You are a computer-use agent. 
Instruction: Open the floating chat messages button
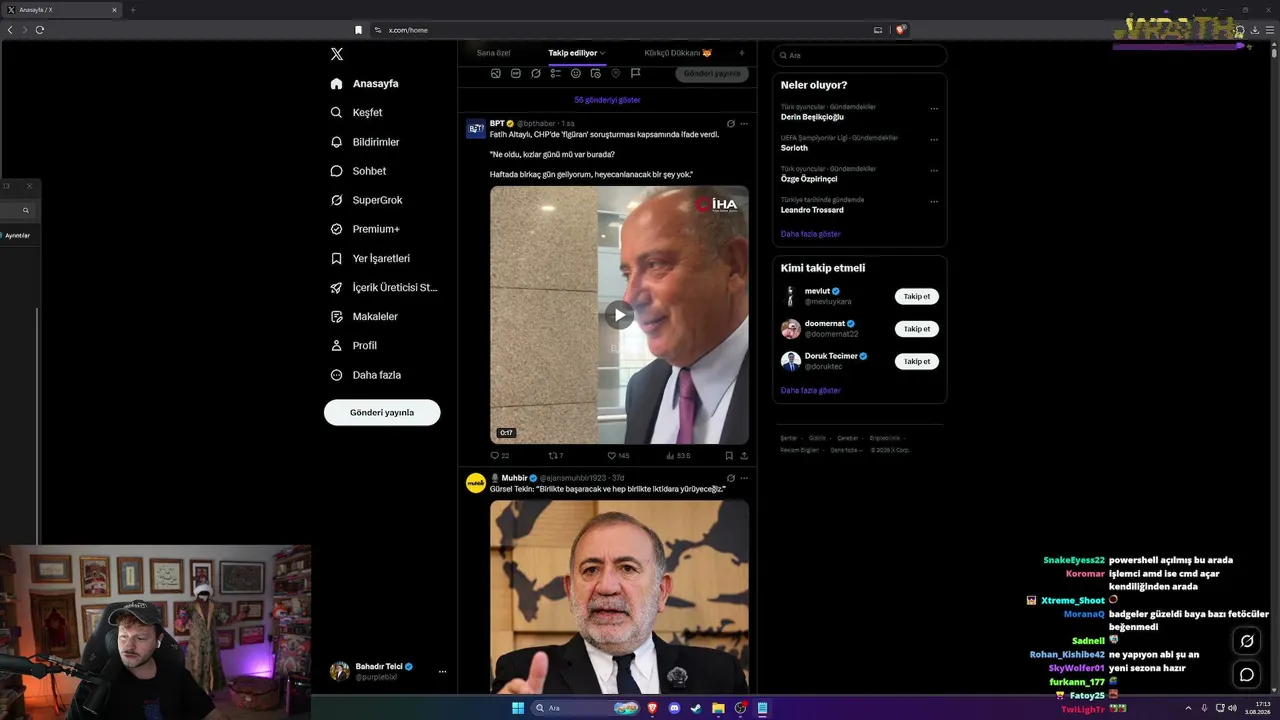[1247, 674]
